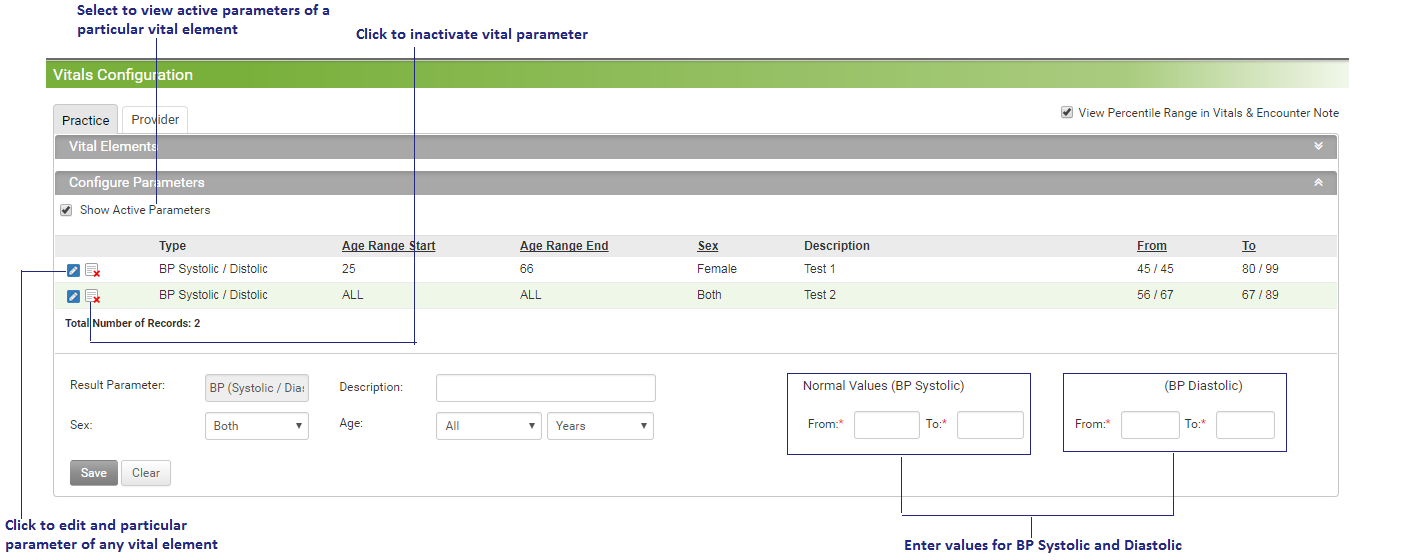This screenshot has width=1404, height=560.
Task: Expand the Vital Elements section
Action: [x=1318, y=146]
